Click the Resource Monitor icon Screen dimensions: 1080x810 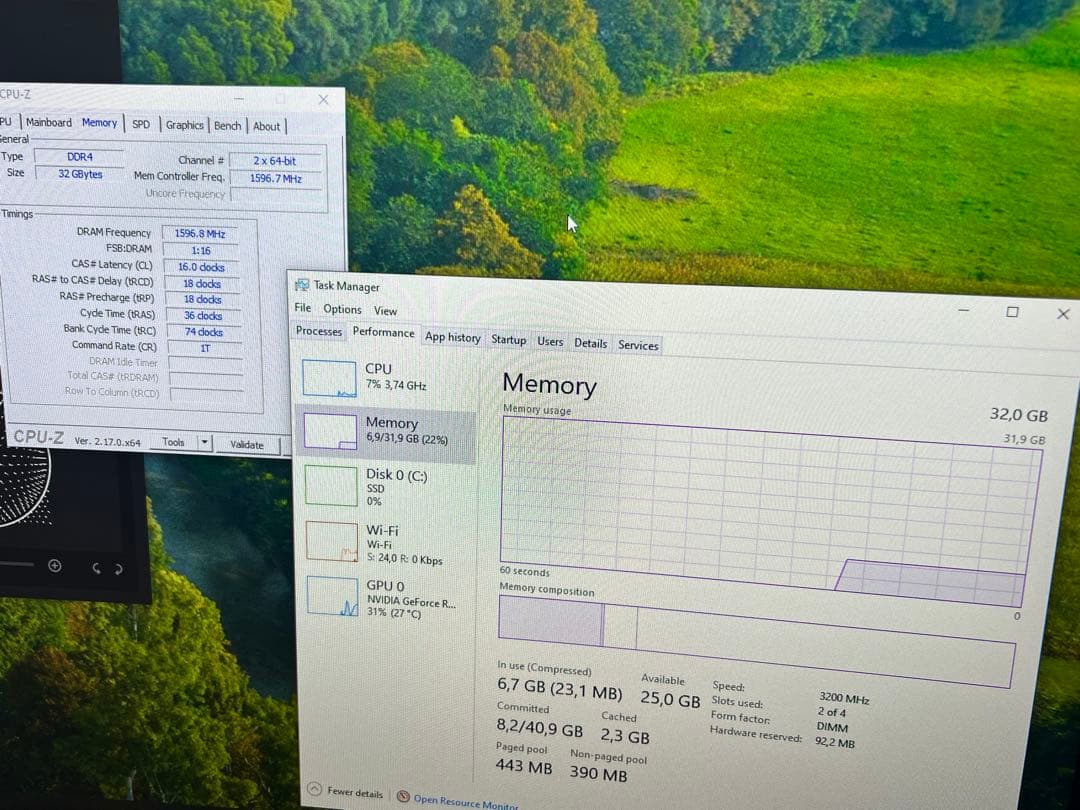pyautogui.click(x=403, y=797)
